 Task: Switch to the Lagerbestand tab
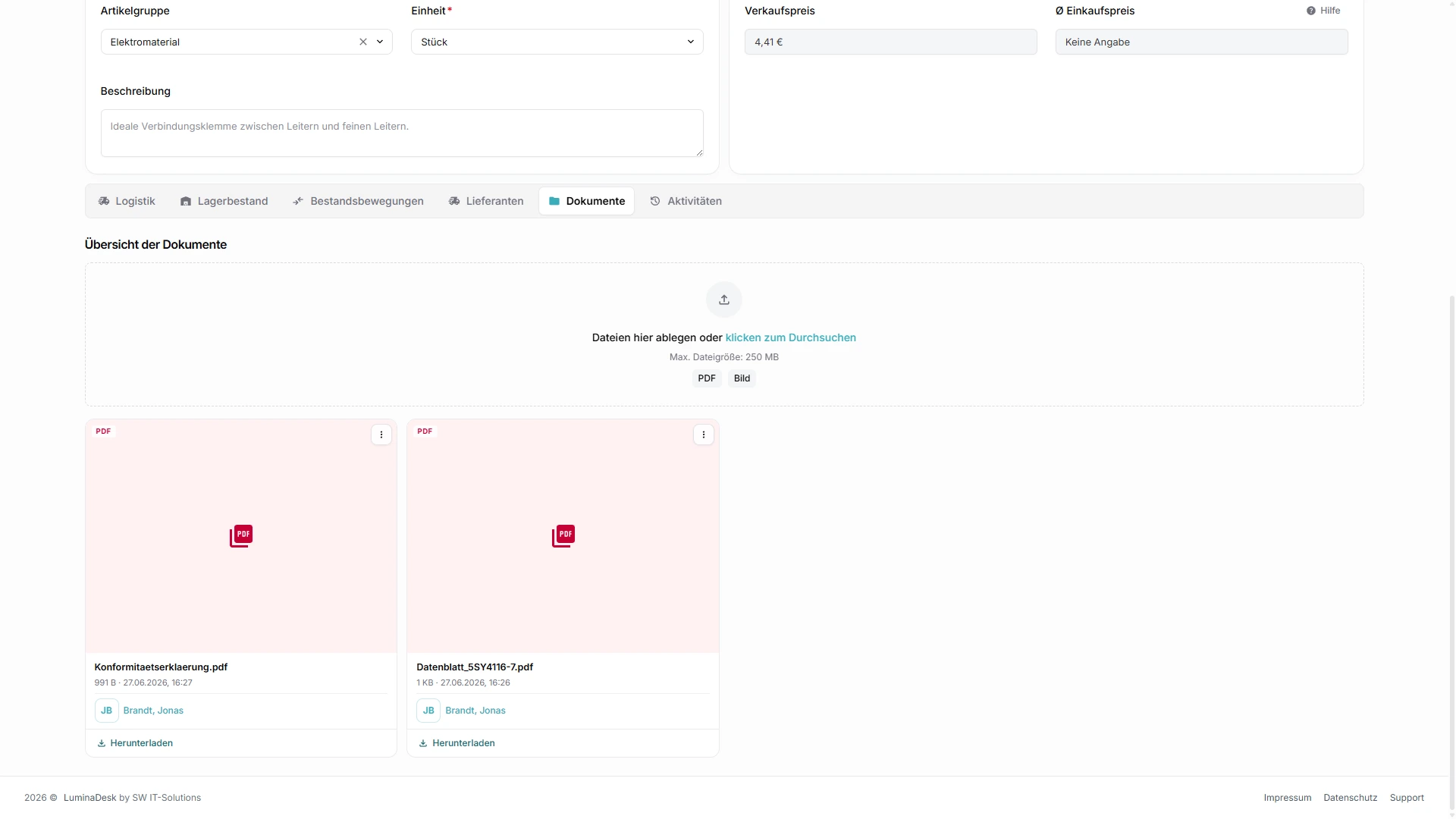pos(224,201)
